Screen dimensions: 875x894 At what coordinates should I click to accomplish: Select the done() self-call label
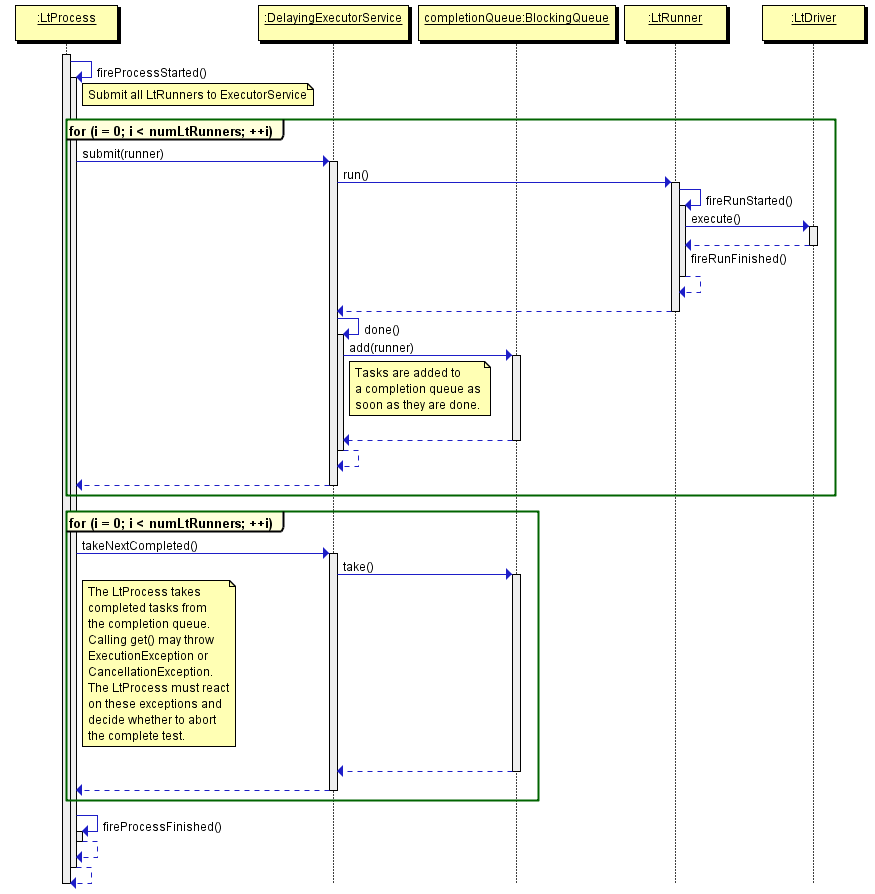click(x=381, y=329)
